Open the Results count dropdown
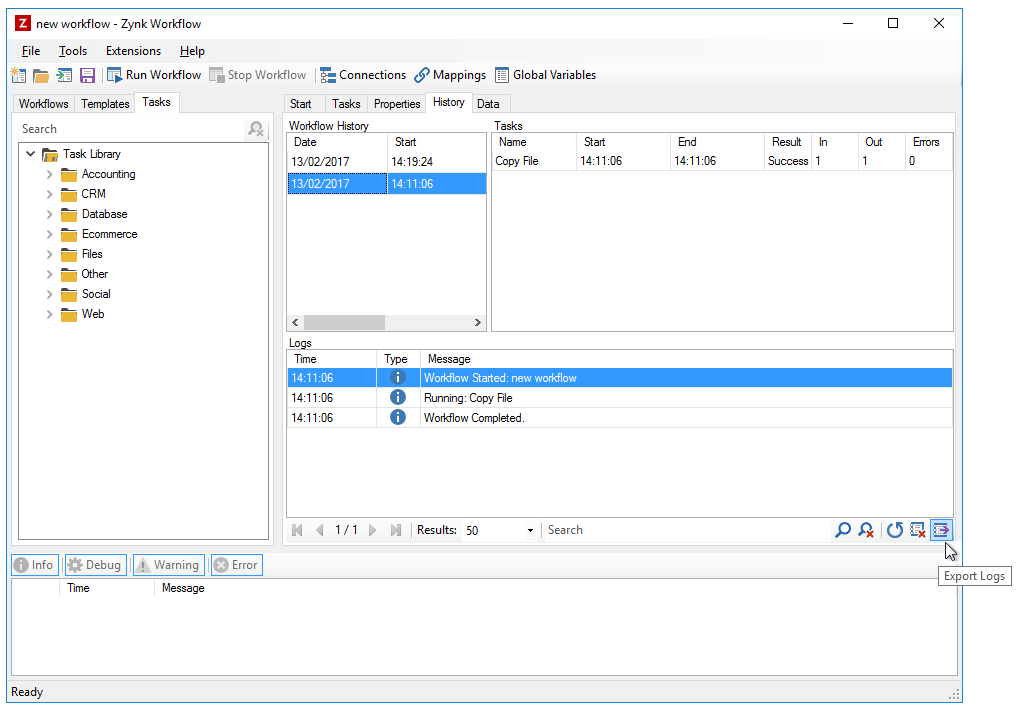 [x=530, y=531]
